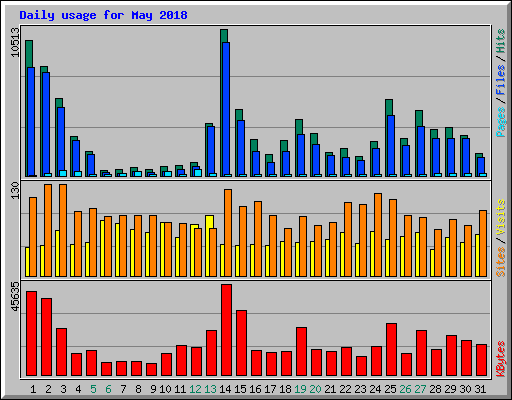
Task: Click day label 28 on the x-axis
Action: coord(435,389)
